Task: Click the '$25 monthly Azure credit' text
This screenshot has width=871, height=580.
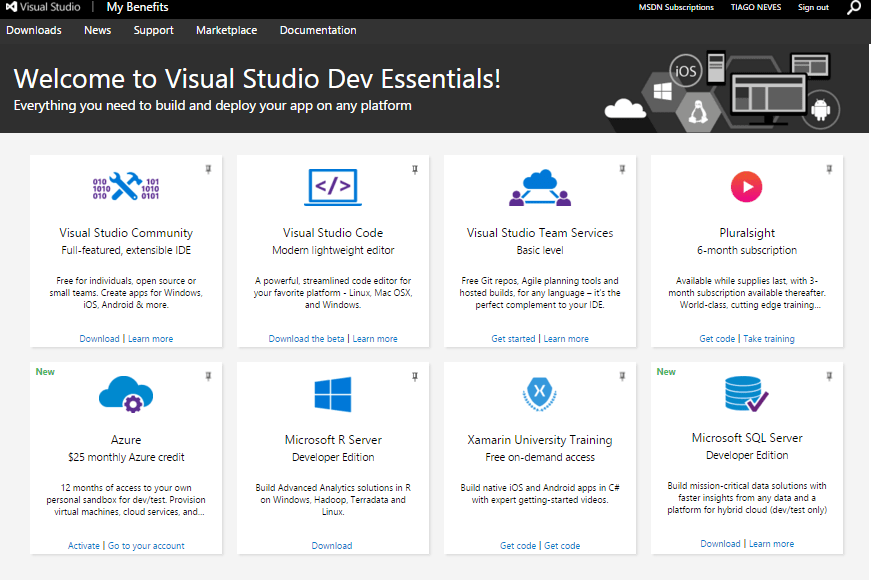Action: (126, 457)
